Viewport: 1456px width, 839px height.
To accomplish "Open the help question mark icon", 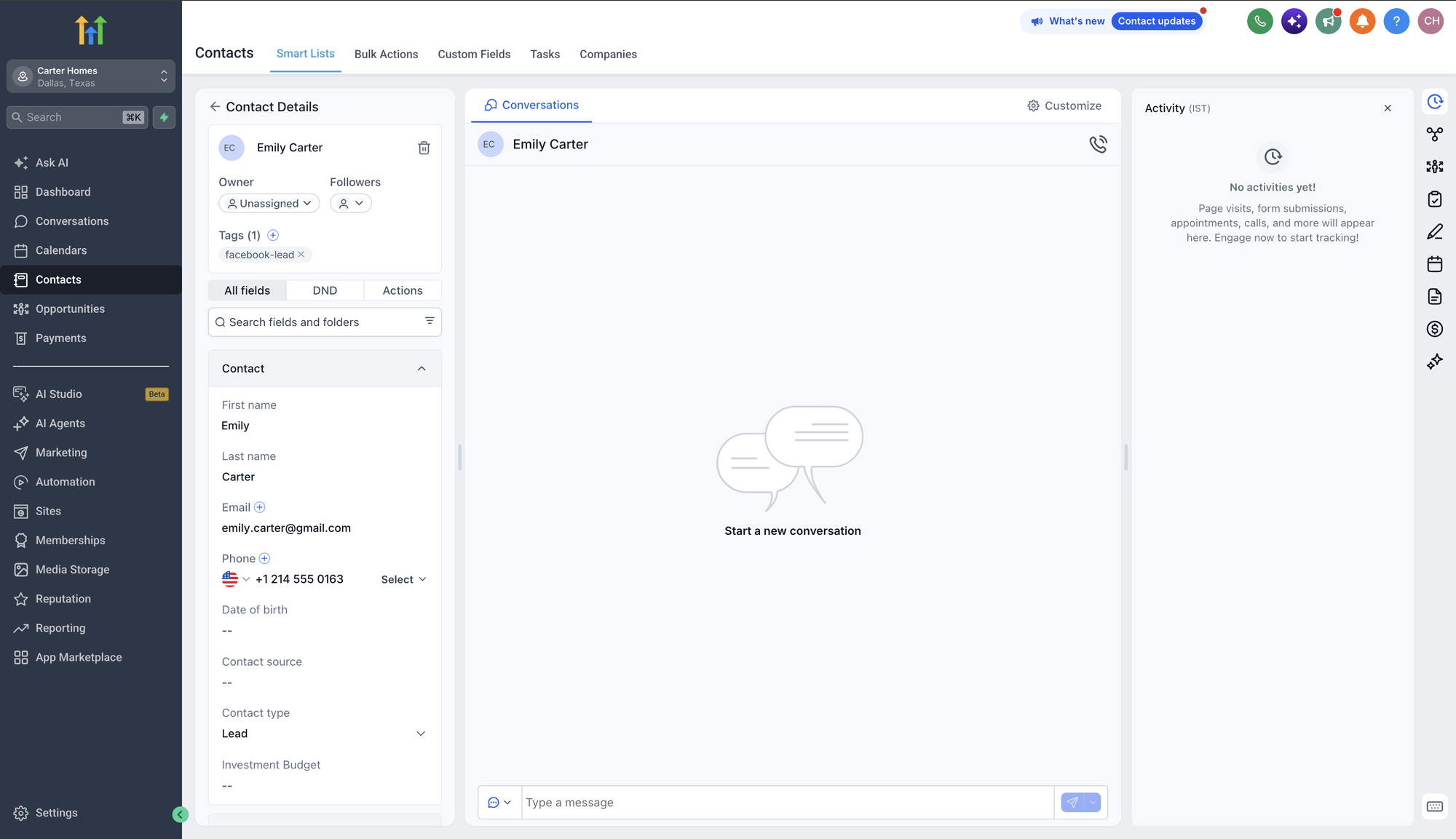I will point(1396,21).
